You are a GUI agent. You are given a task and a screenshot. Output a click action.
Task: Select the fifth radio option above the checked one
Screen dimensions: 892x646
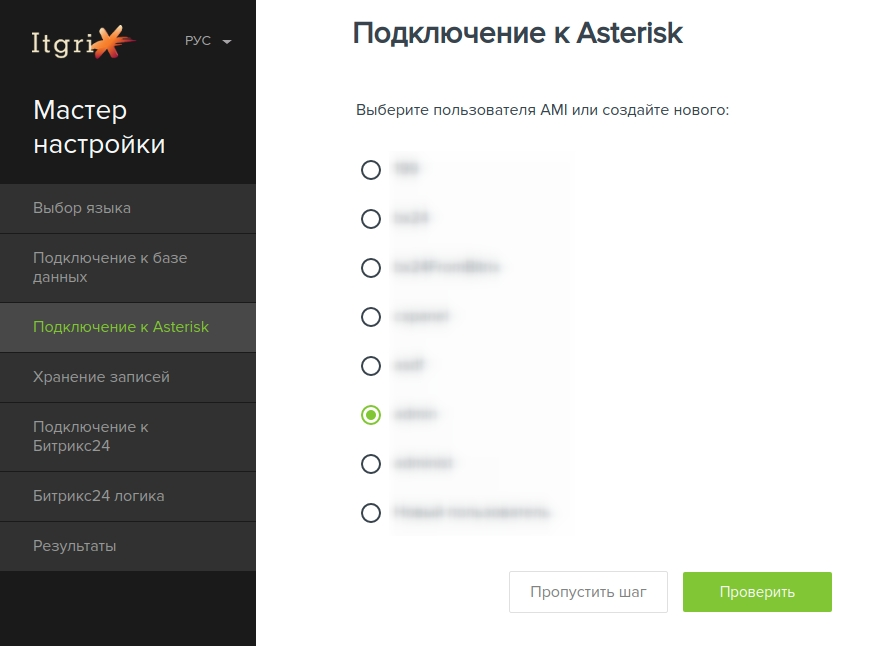tap(371, 366)
